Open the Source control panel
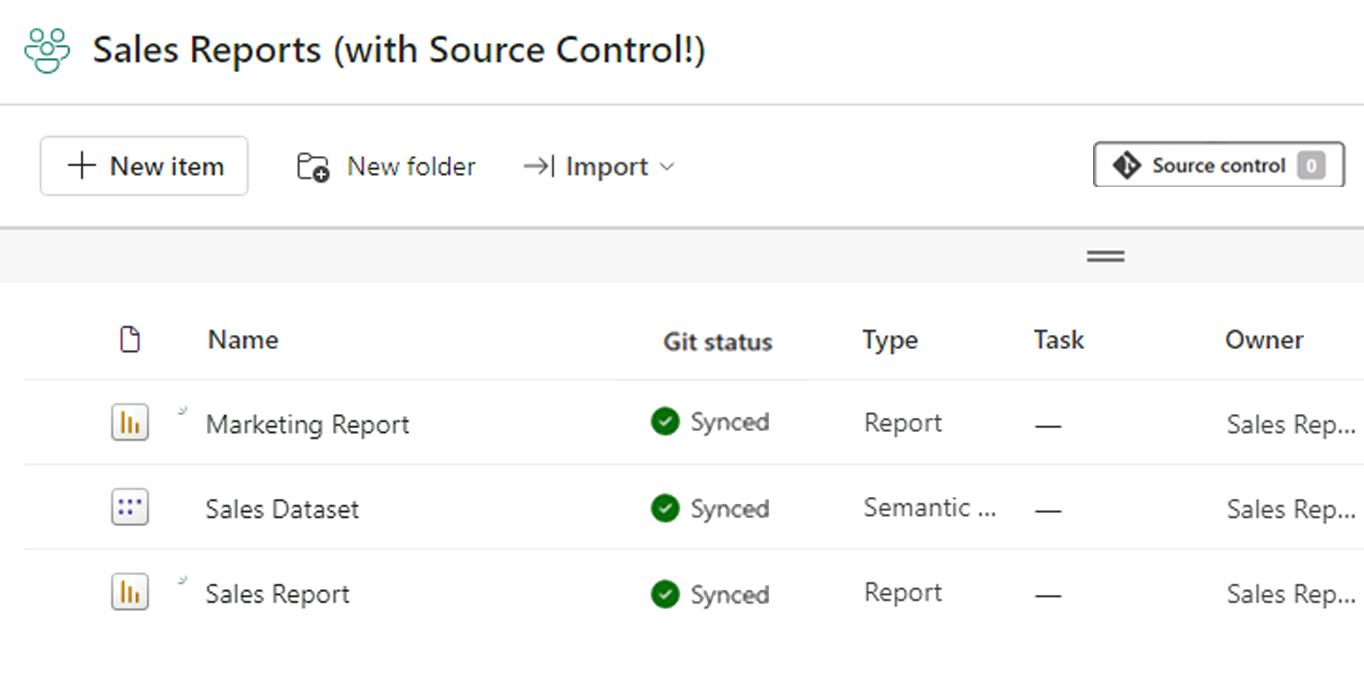 coord(1219,165)
